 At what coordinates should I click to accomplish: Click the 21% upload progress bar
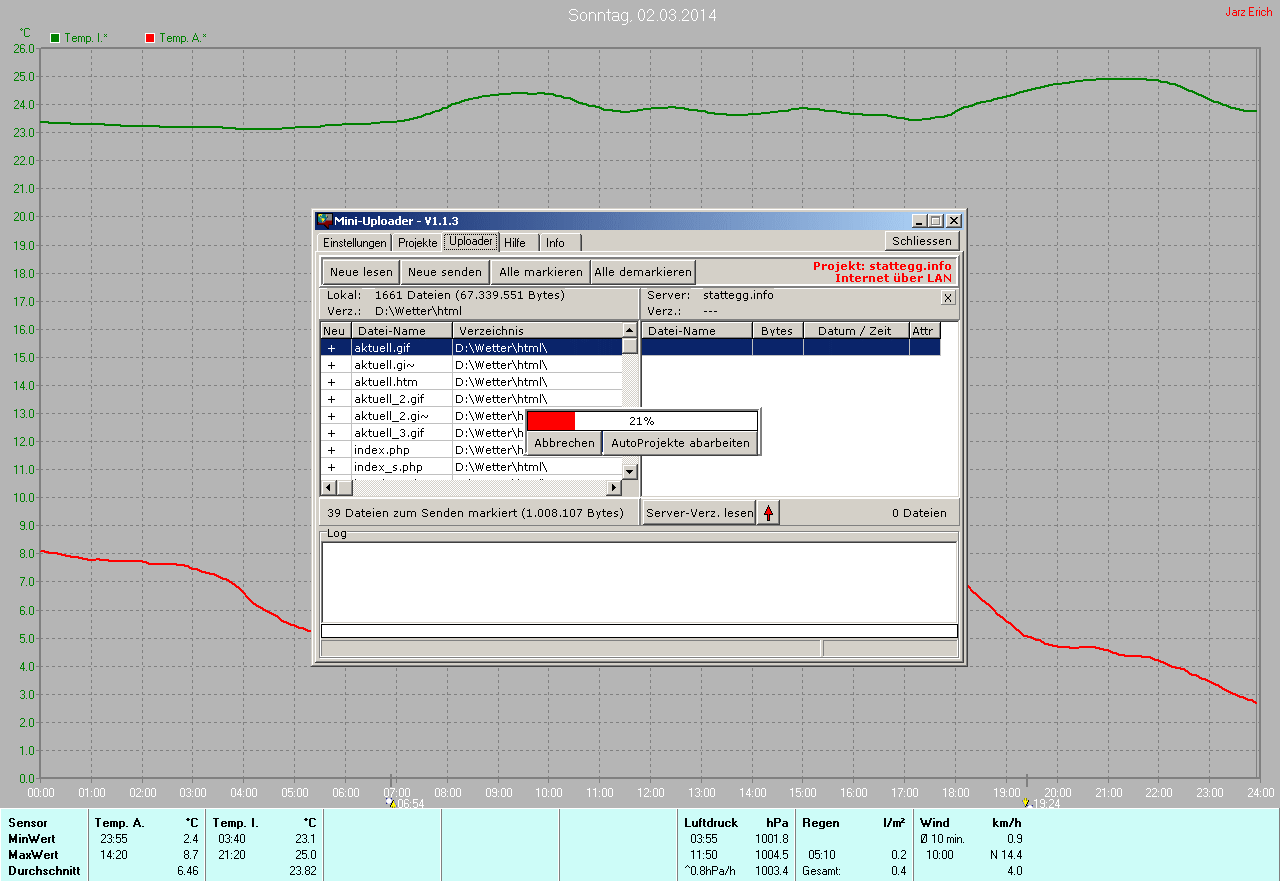(641, 421)
